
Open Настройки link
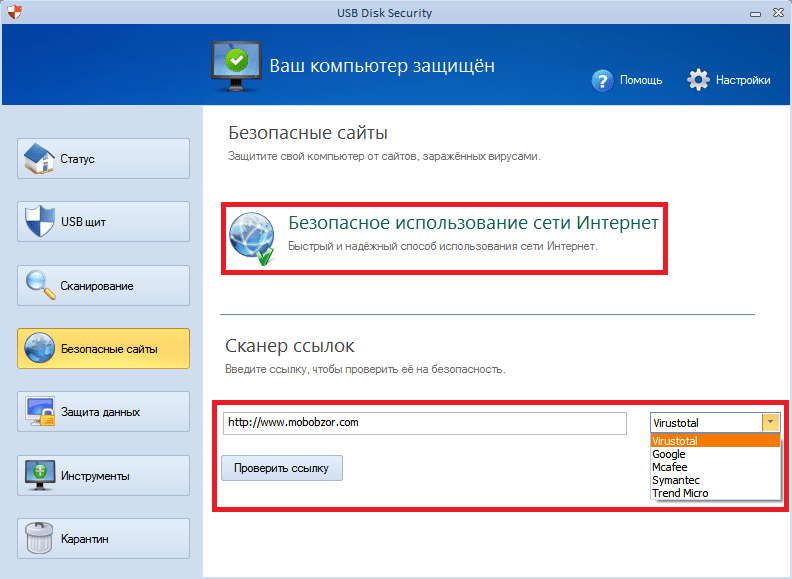click(x=743, y=80)
